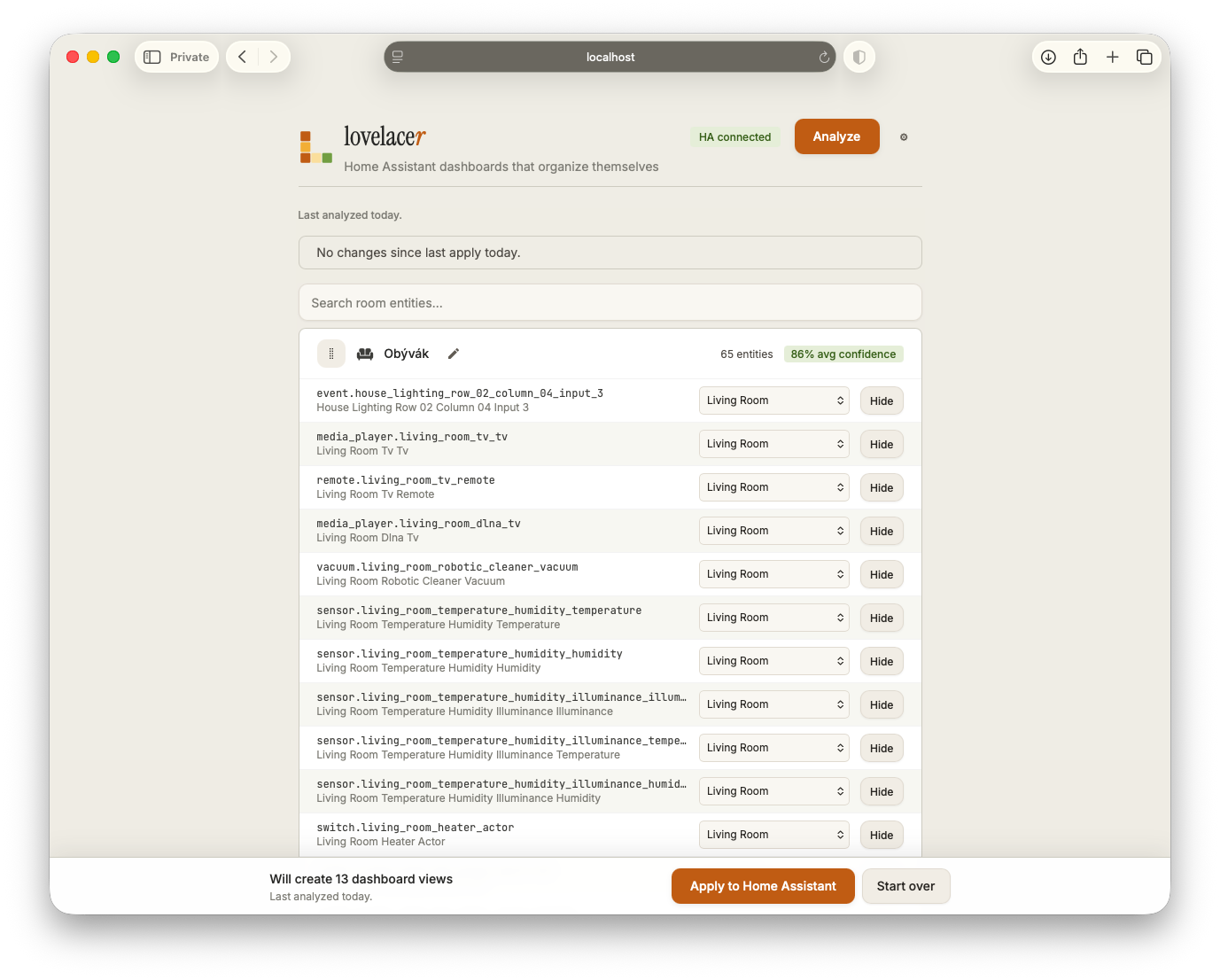Click the Obývák room title
1220x980 pixels.
pyautogui.click(x=406, y=354)
